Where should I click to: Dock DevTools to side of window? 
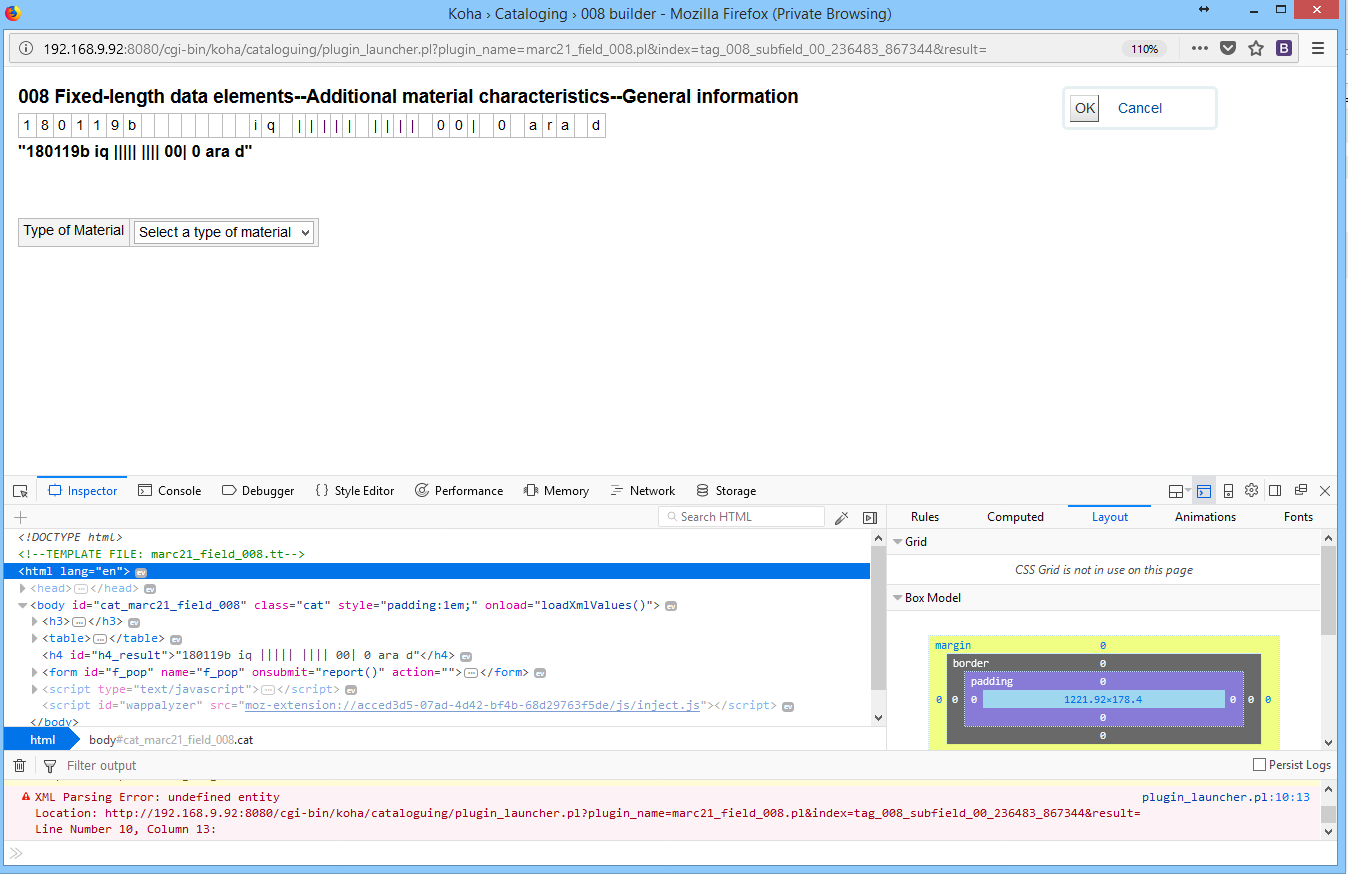pyautogui.click(x=1275, y=491)
